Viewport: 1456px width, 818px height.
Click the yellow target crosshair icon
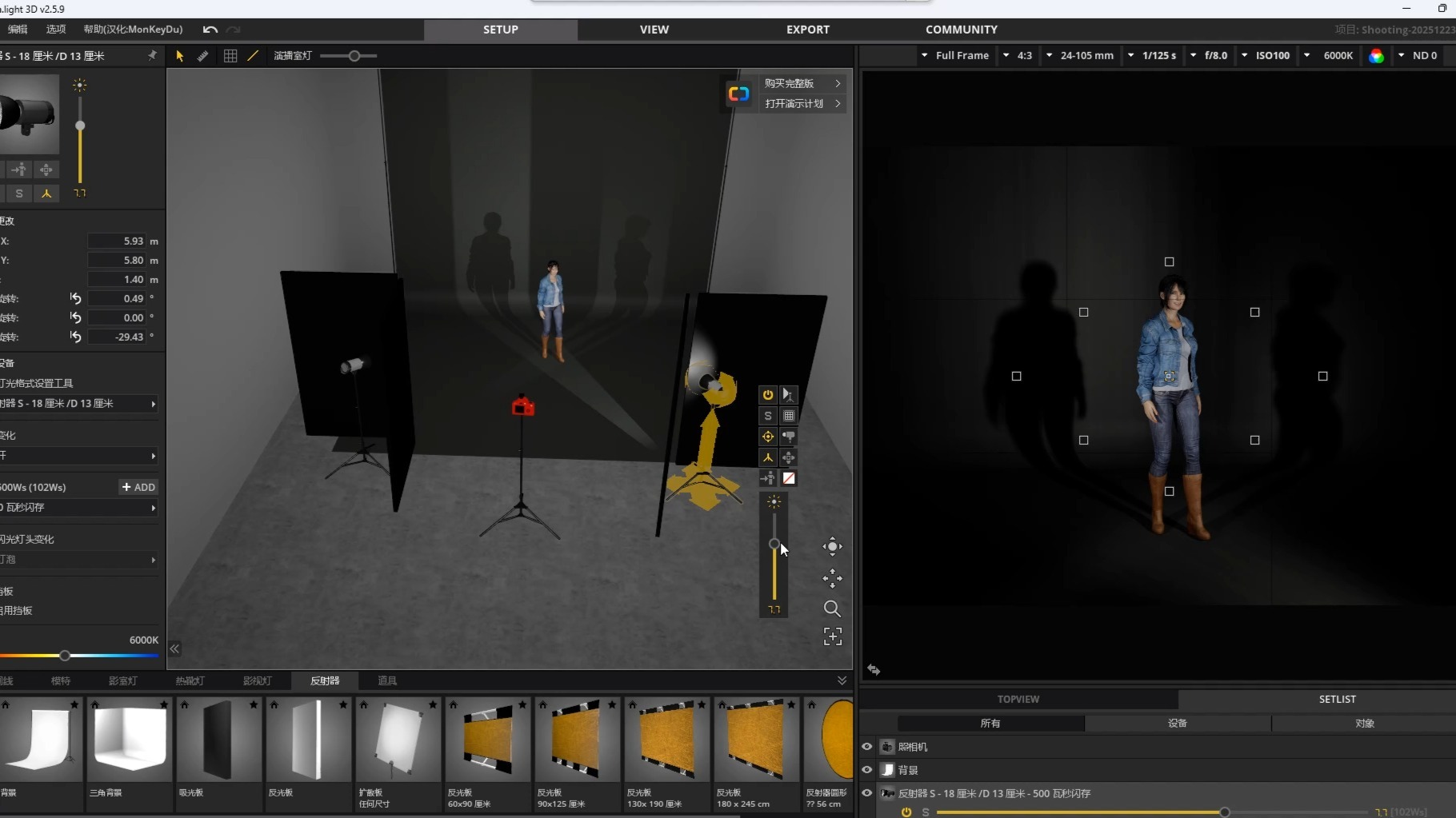(x=768, y=437)
